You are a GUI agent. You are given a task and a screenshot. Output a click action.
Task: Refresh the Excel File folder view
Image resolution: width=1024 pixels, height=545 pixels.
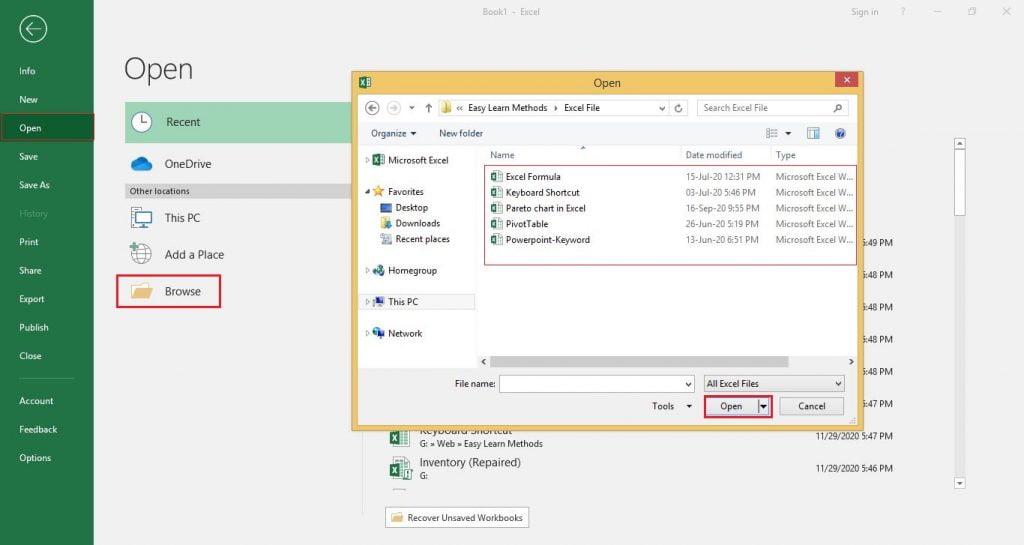point(679,108)
